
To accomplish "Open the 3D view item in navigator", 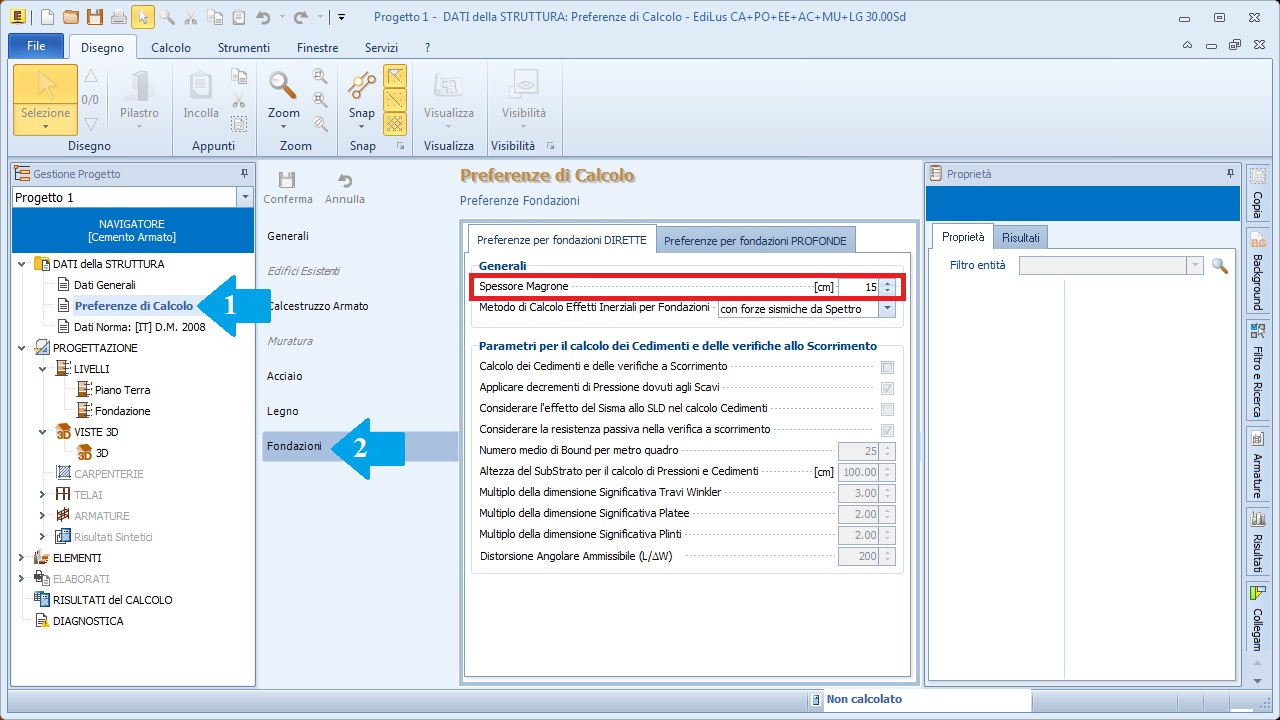I will (x=101, y=453).
